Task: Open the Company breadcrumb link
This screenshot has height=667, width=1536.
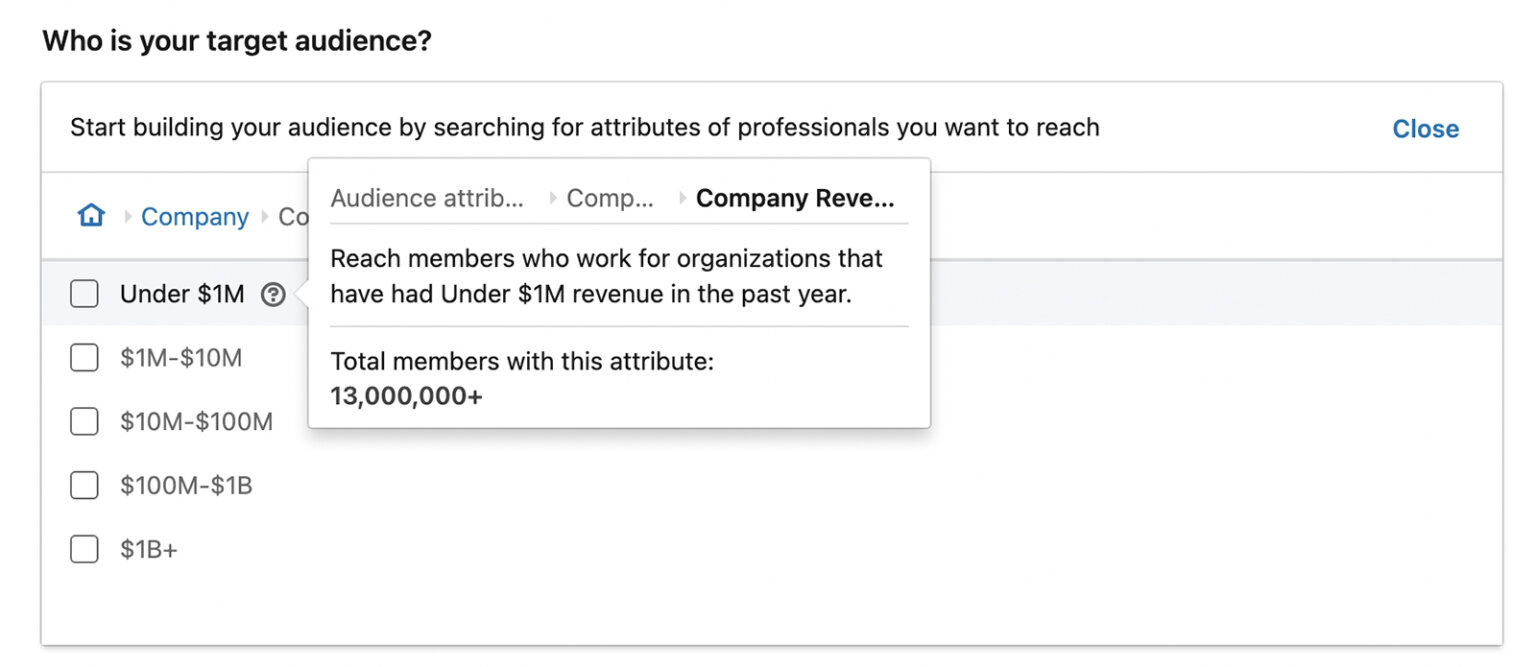Action: point(194,217)
